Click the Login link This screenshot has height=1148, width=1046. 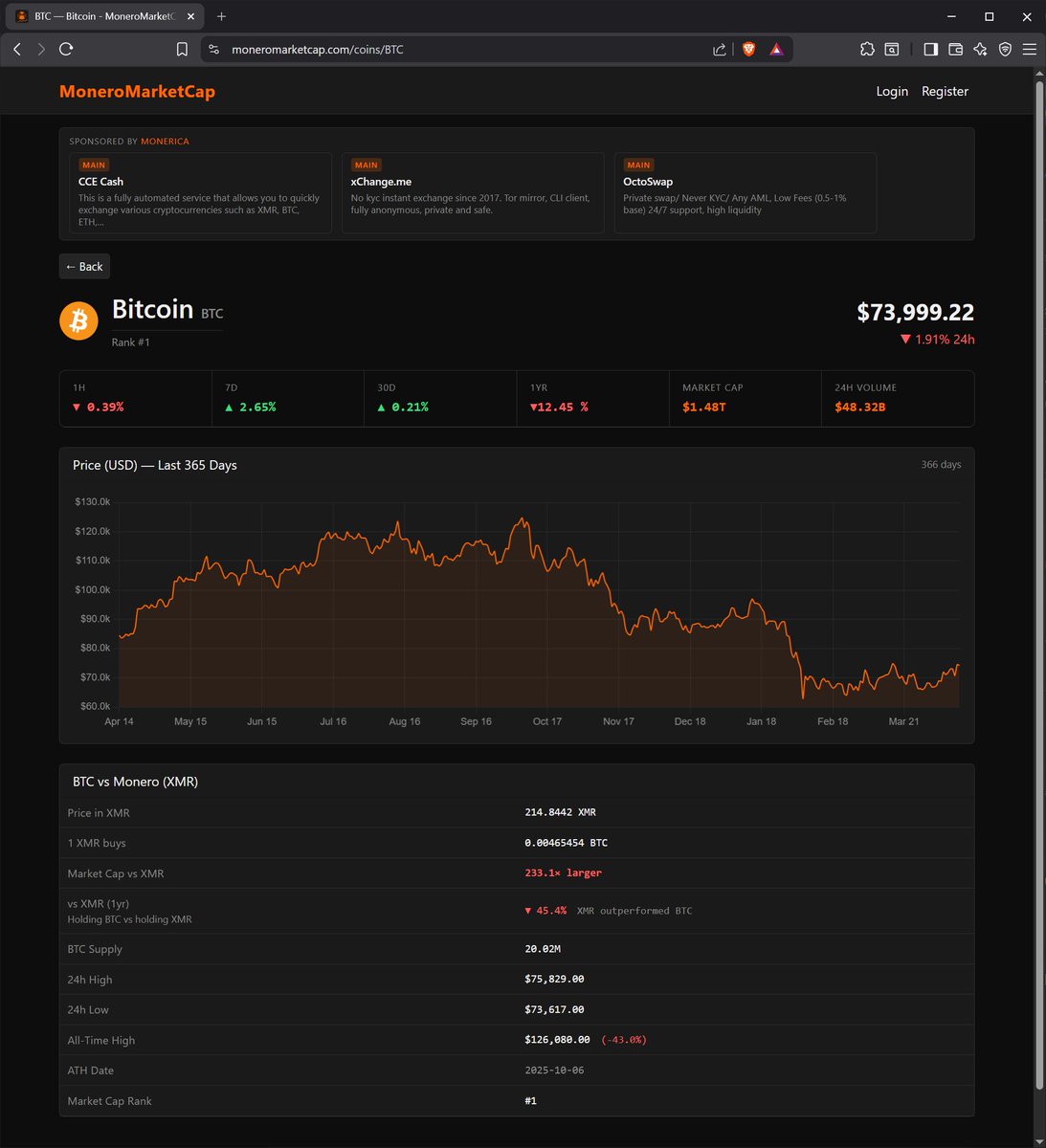[x=892, y=92]
